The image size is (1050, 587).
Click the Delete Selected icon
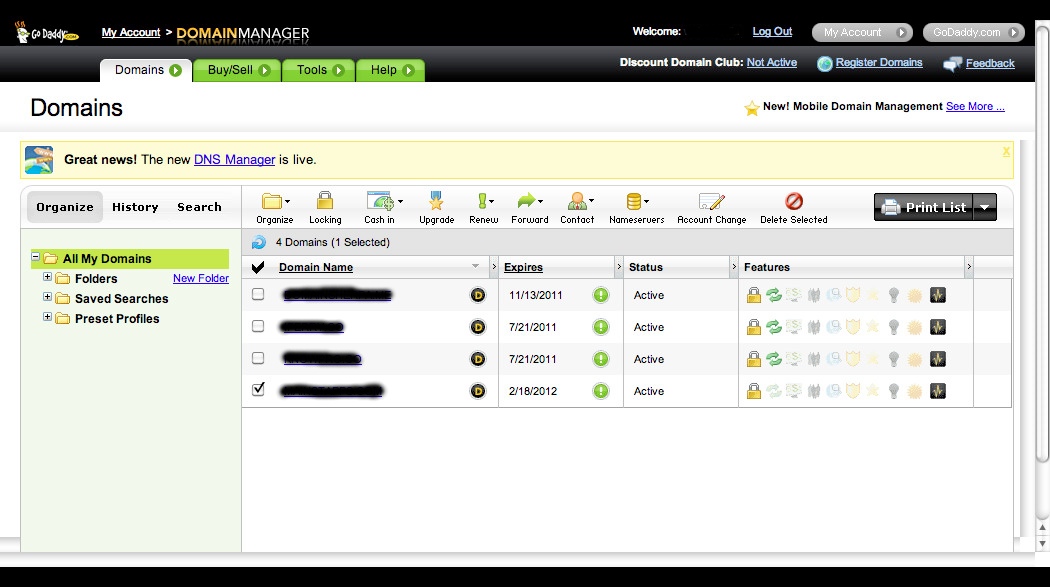click(794, 201)
